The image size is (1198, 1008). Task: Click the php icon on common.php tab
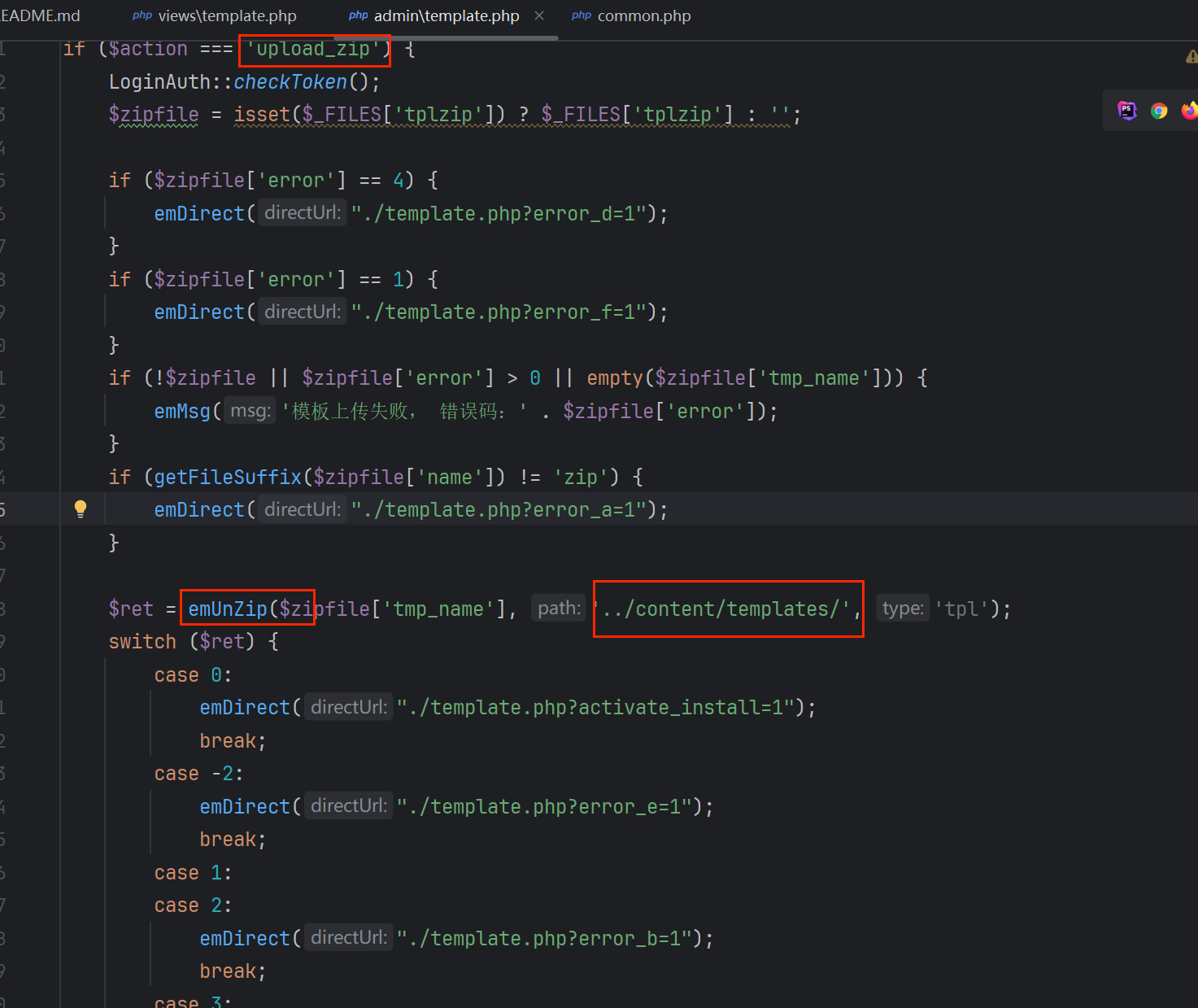pos(581,16)
